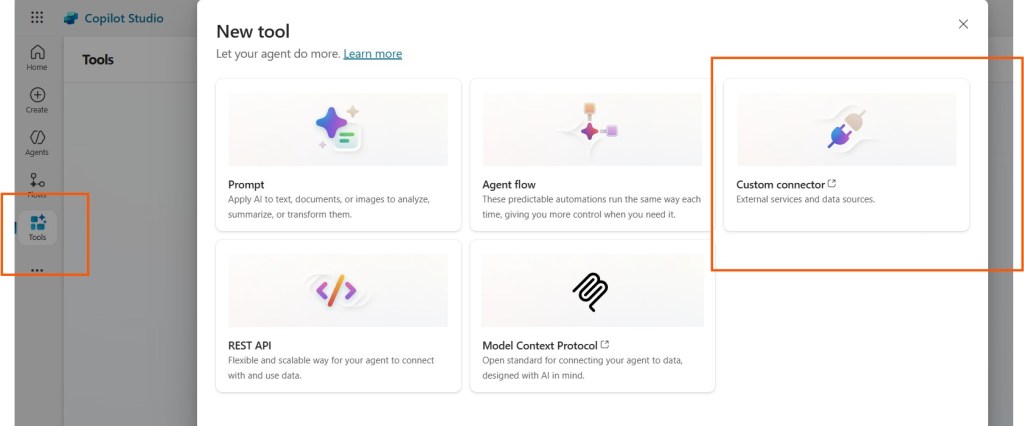Choose the REST API card

click(338, 316)
